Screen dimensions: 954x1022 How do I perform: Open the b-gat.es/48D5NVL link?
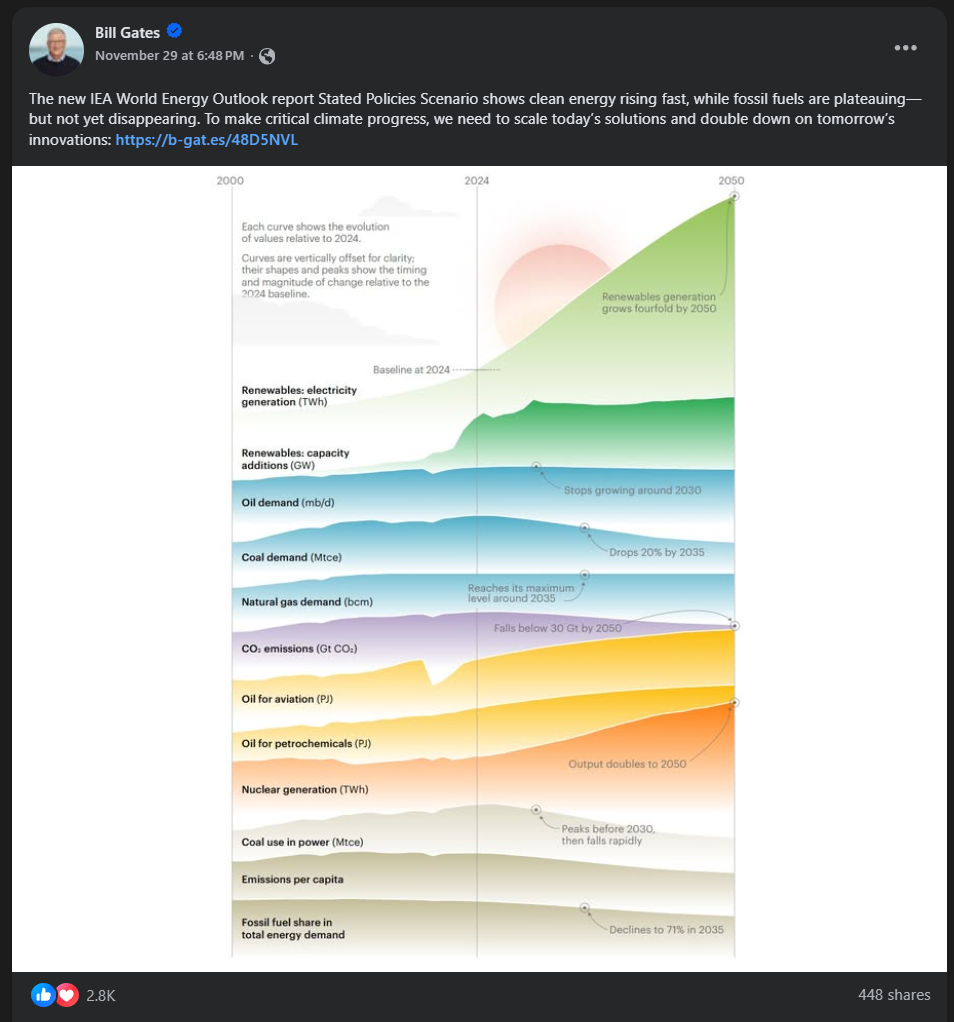[207, 140]
